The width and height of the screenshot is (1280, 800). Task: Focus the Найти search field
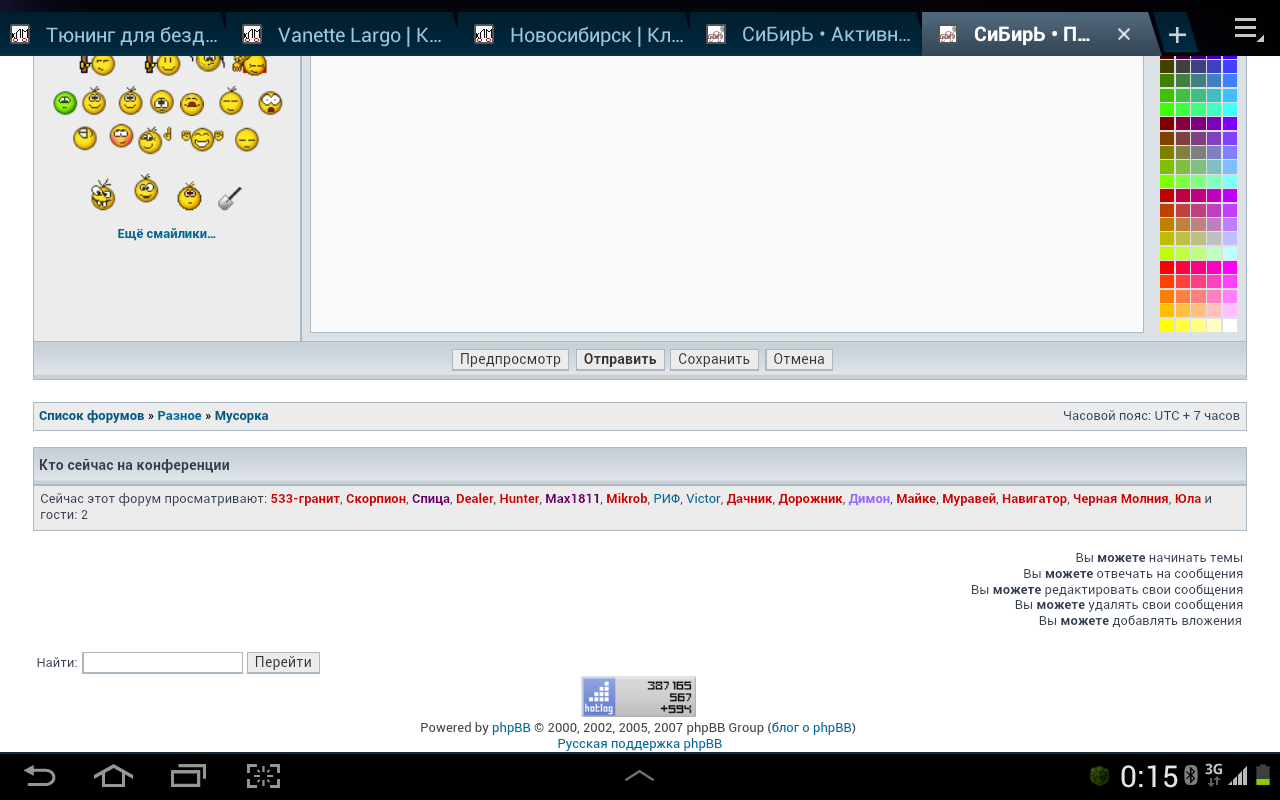coord(162,662)
